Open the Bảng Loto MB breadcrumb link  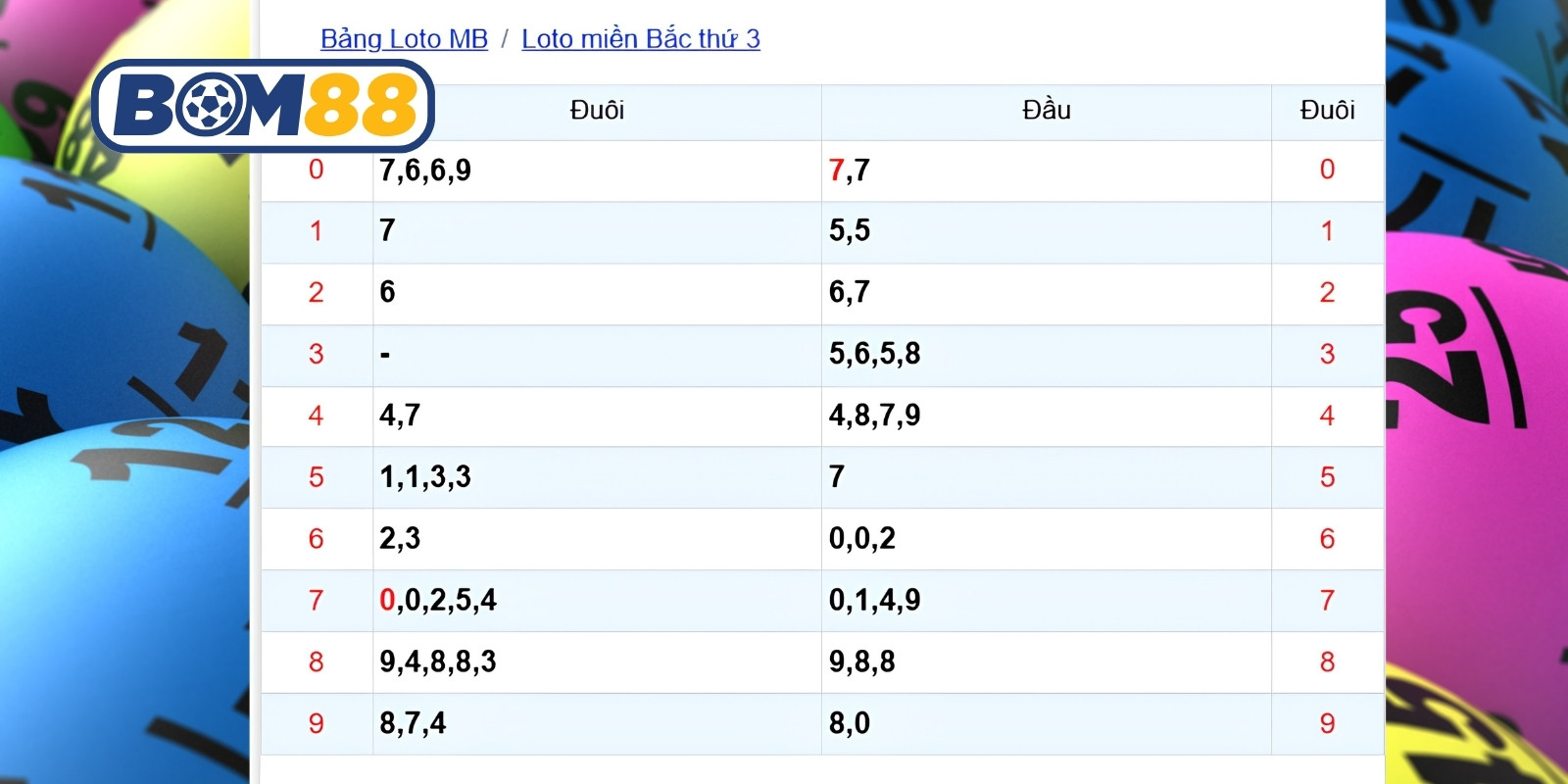coord(404,39)
